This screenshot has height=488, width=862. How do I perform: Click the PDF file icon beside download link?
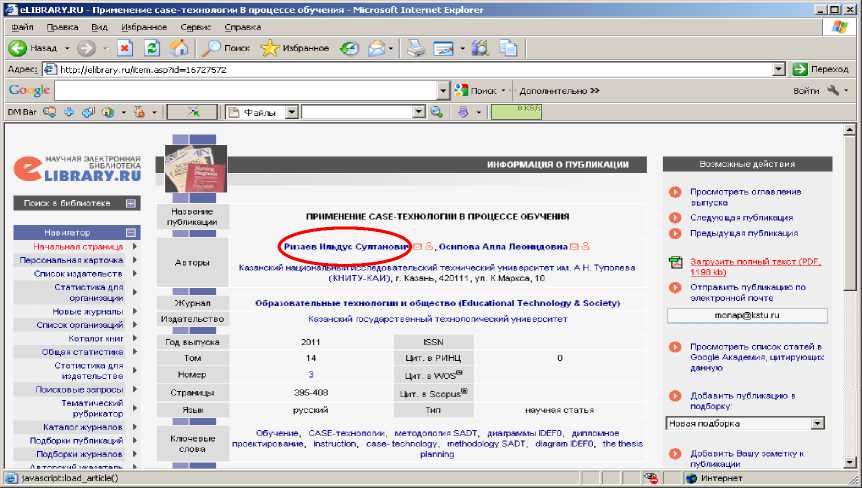click(675, 264)
